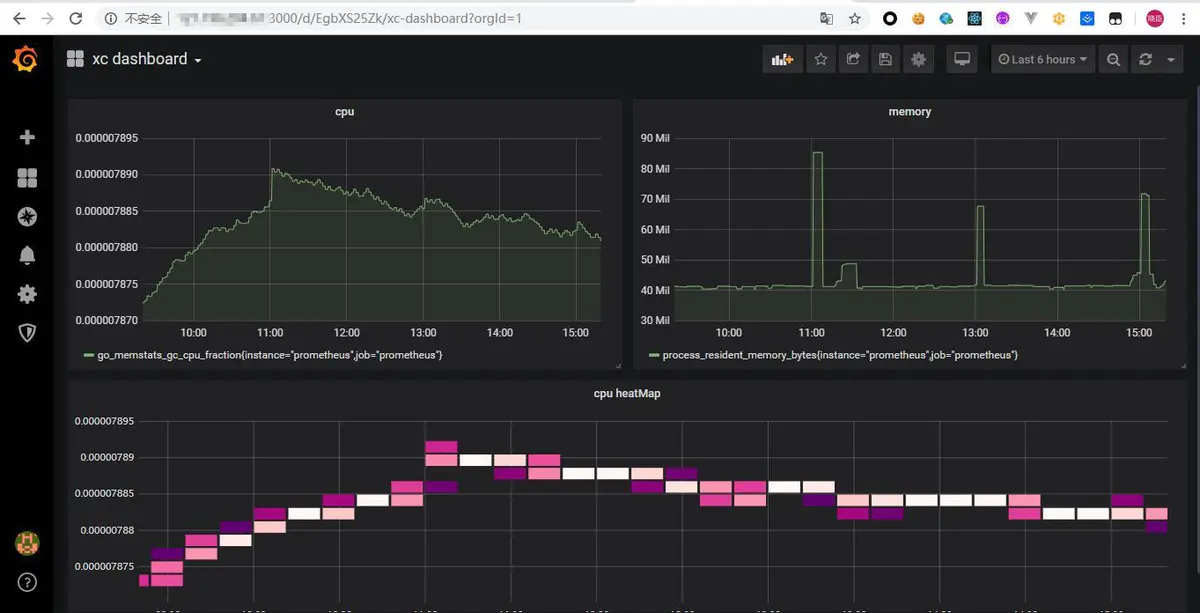Star this dashboard as favorite

[820, 60]
